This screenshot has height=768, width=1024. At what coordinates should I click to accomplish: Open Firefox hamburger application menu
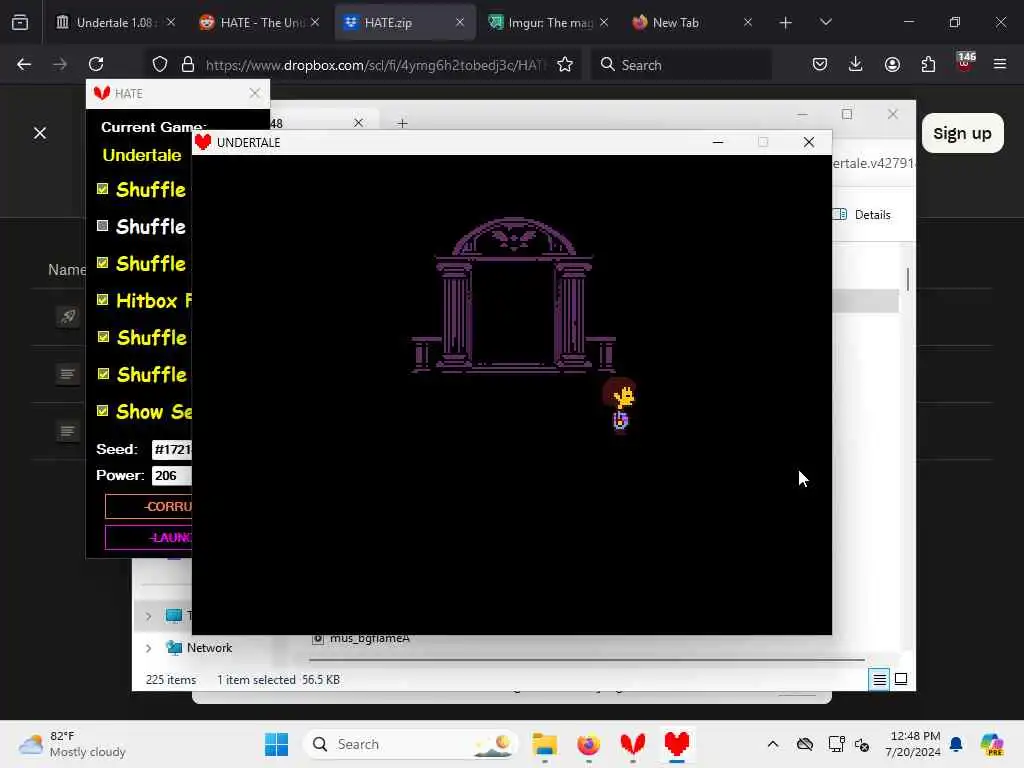[1000, 64]
